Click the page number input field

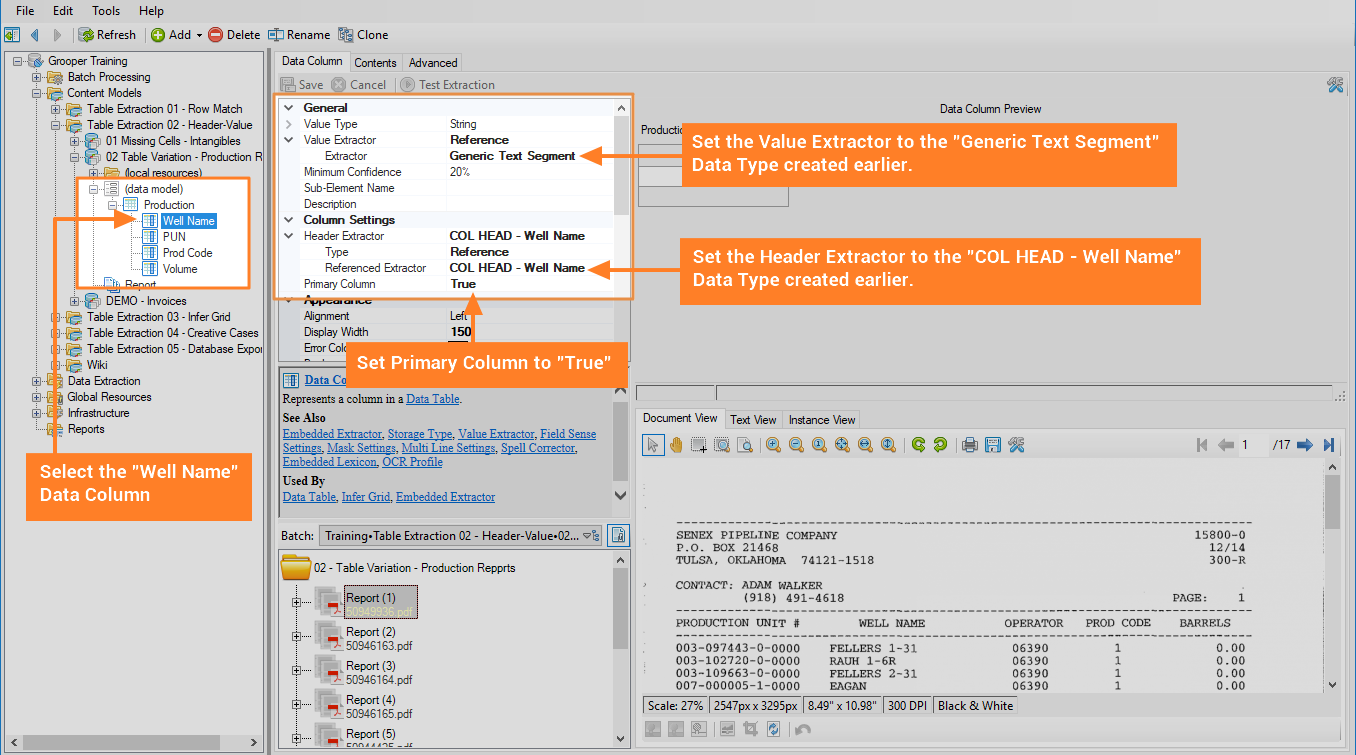1252,445
